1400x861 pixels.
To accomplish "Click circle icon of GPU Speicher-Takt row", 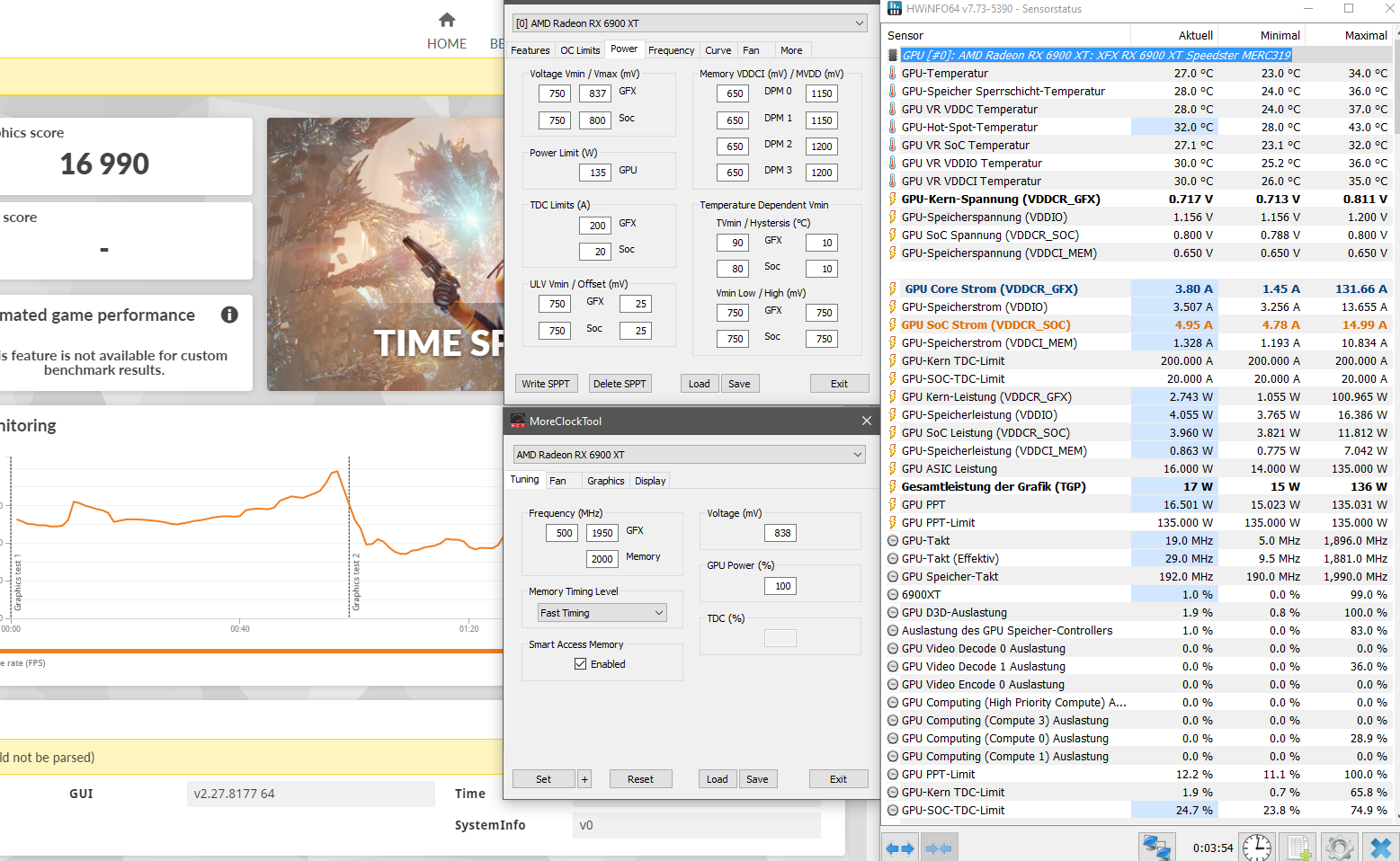I will point(893,576).
